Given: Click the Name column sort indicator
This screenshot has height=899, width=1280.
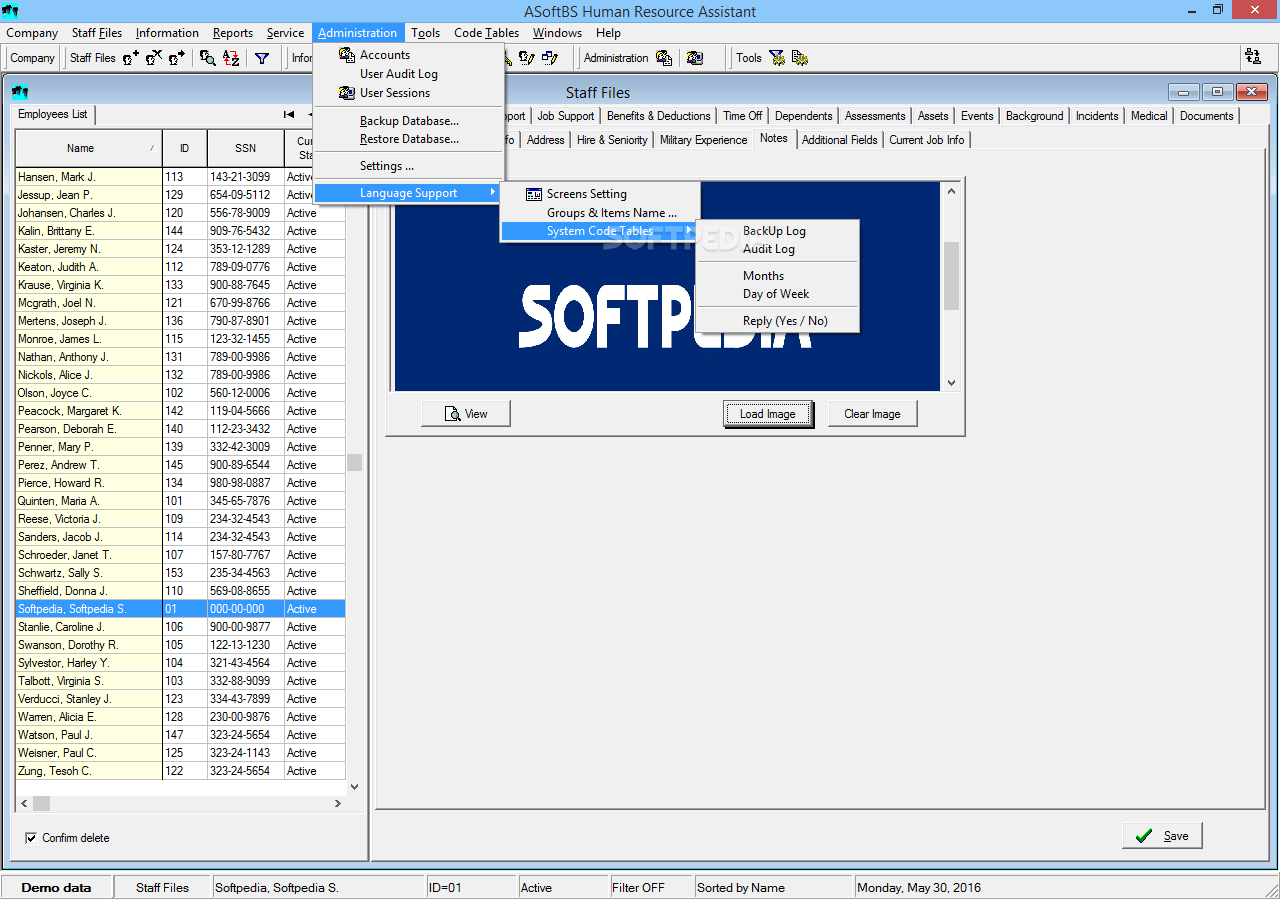Looking at the screenshot, I should [152, 148].
